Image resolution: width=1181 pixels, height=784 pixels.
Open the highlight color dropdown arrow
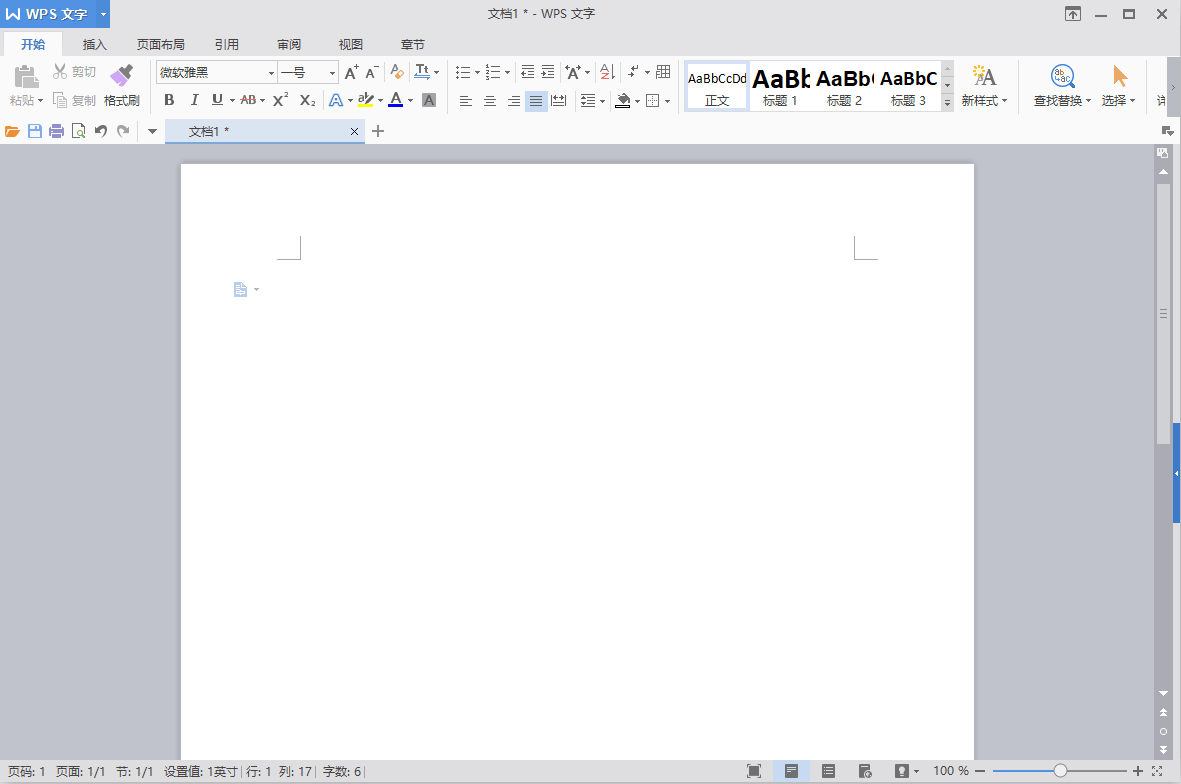tap(380, 100)
